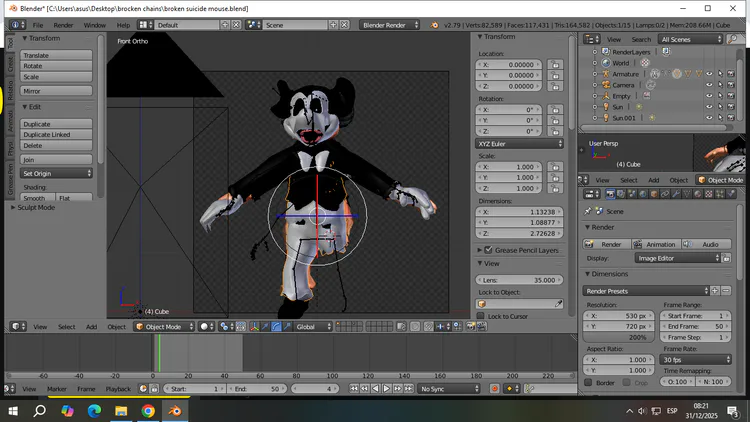Open the Playback menu in timeline
The height and width of the screenshot is (422, 750).
(x=118, y=389)
